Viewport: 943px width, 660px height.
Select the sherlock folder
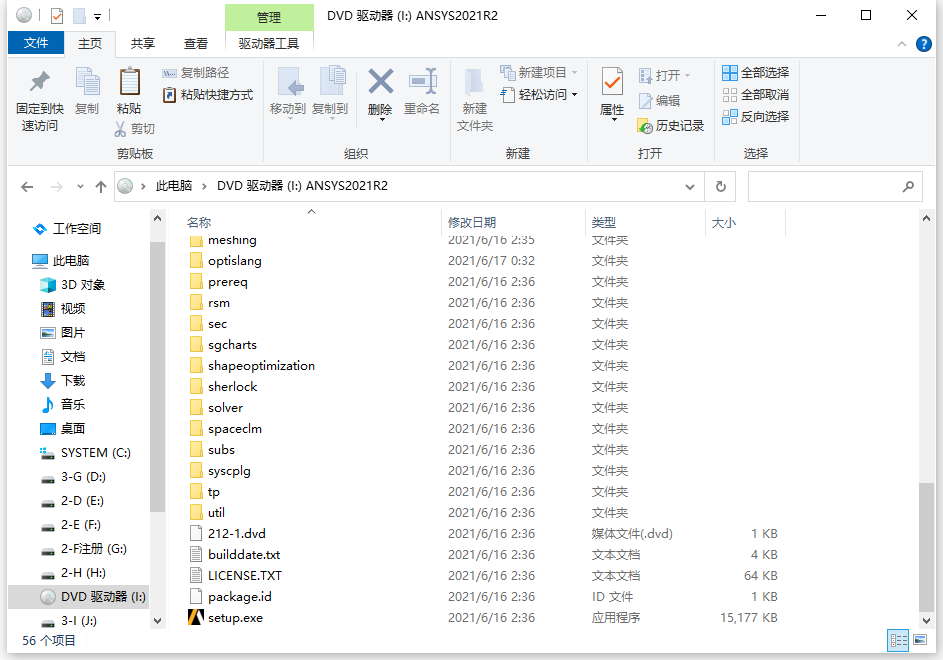[x=232, y=386]
